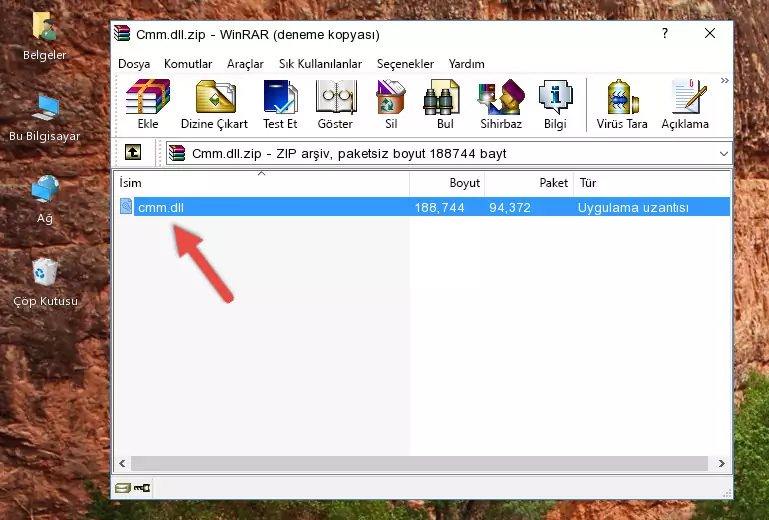This screenshot has width=769, height=520.
Task: Open the Belgeler desktop folder
Action: (x=44, y=37)
